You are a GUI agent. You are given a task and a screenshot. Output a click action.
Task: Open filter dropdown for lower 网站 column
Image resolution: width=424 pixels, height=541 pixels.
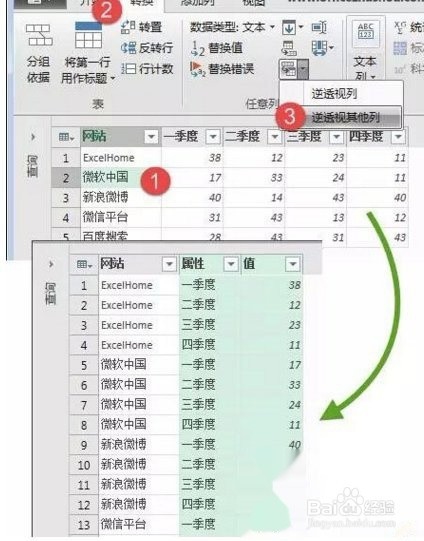169,264
